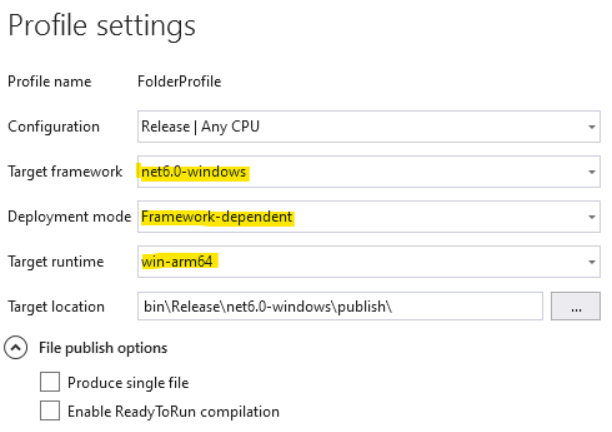
Task: Open the Deployment mode dropdown arrow
Action: coord(592,217)
